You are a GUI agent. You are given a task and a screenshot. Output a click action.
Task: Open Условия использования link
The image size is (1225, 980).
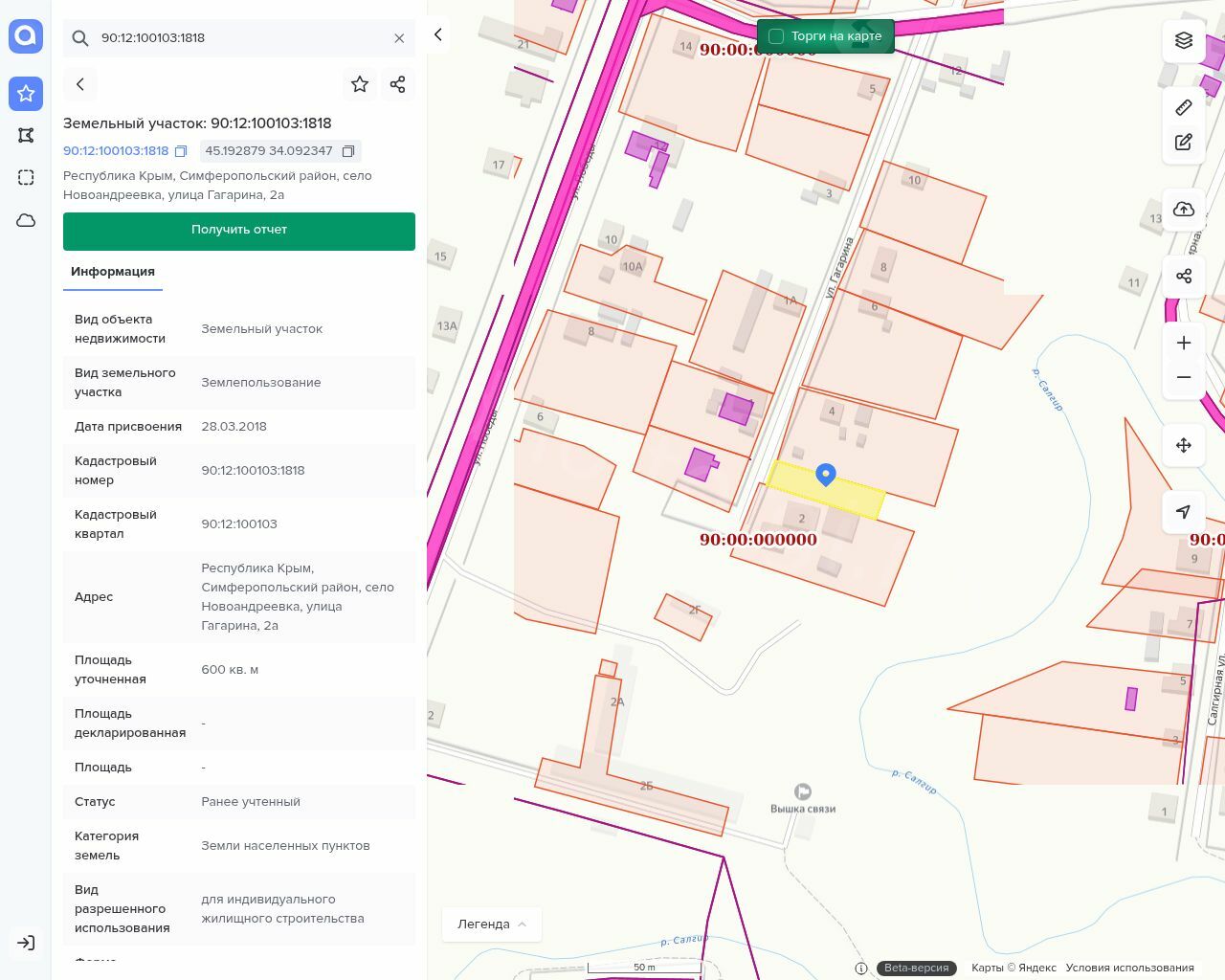pyautogui.click(x=1129, y=968)
